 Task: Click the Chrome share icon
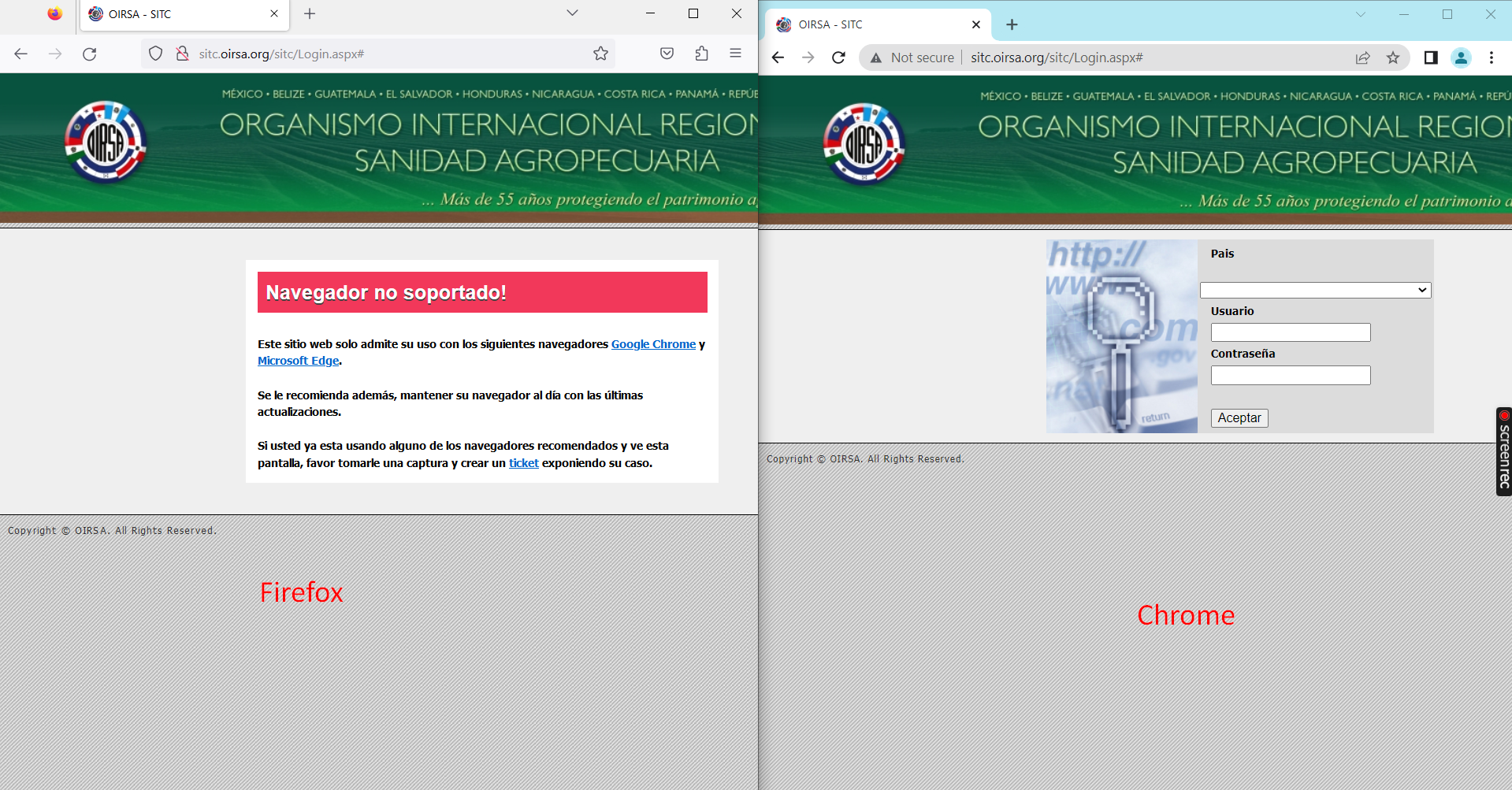tap(1363, 57)
